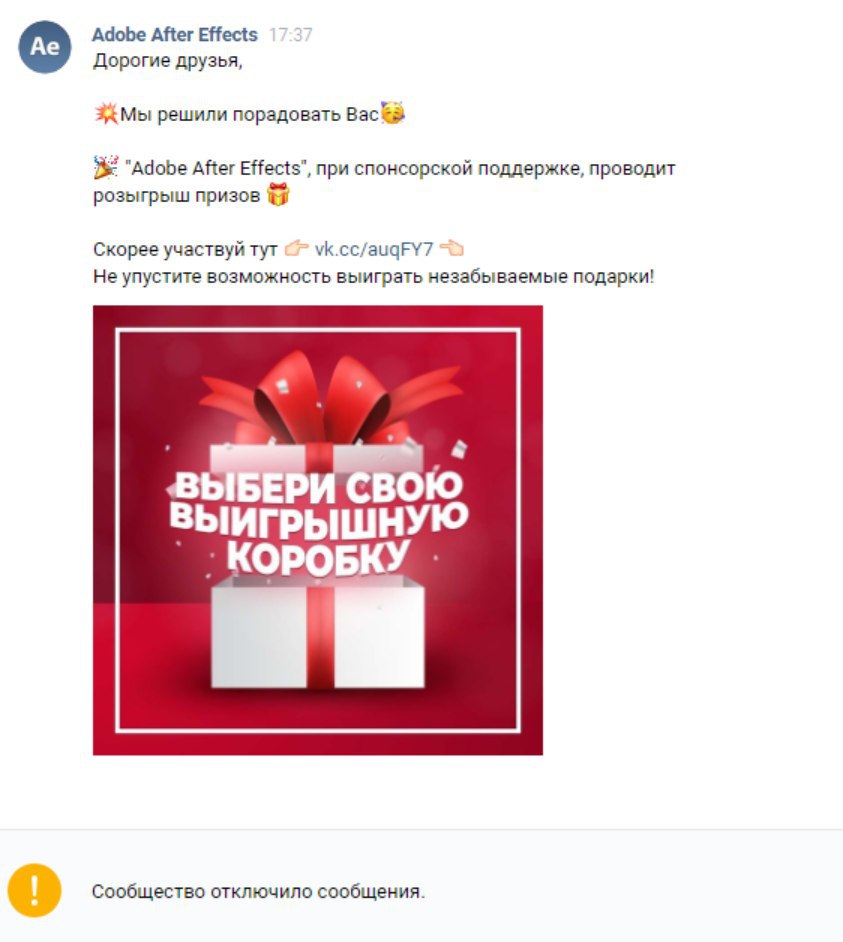Click the 'Скорее участвуй тут' text
This screenshot has width=843, height=942.
click(185, 249)
